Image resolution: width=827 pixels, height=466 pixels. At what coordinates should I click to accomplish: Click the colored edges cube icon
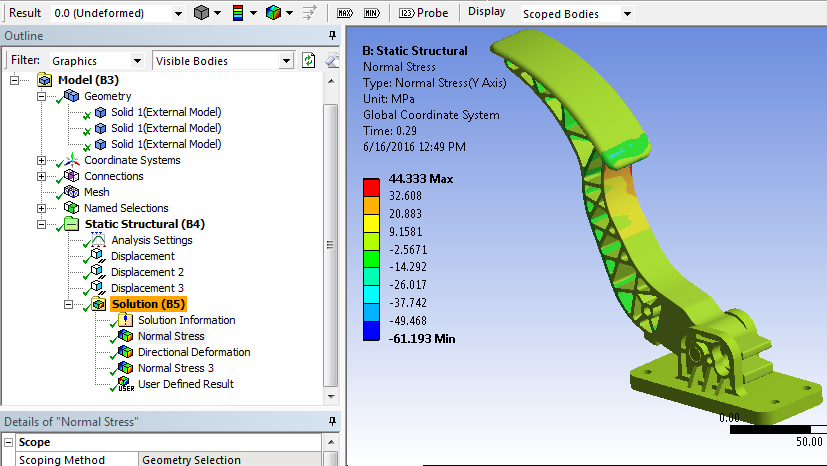coord(274,13)
